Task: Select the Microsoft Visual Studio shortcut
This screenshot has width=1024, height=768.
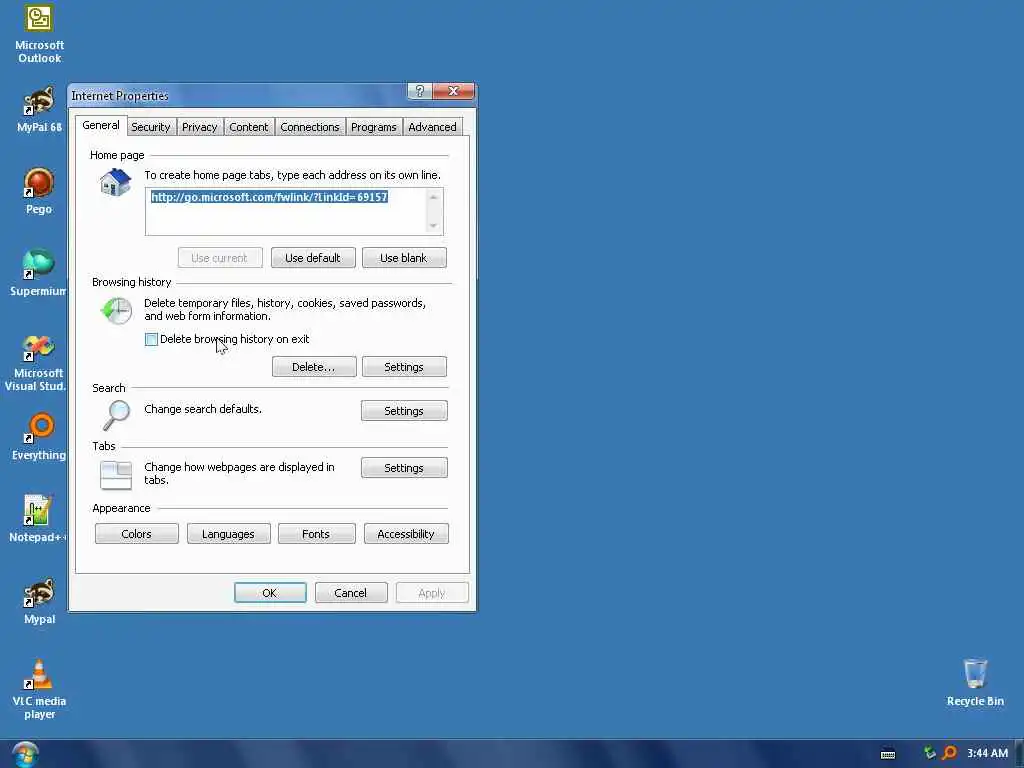Action: point(37,362)
